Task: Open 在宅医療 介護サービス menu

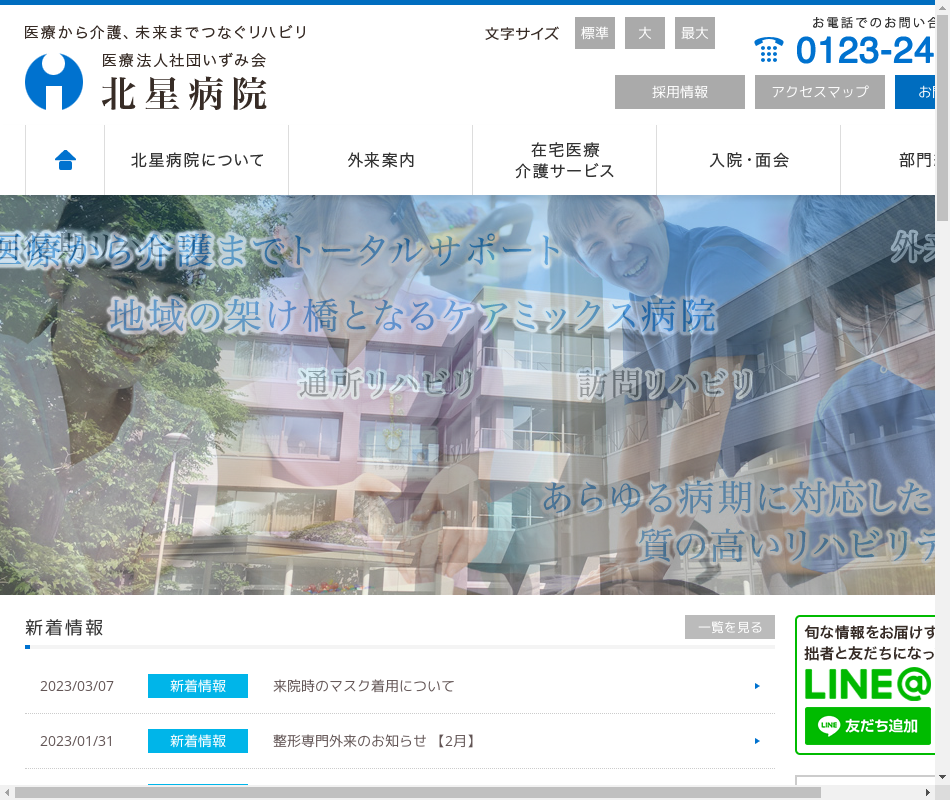Action: [565, 160]
